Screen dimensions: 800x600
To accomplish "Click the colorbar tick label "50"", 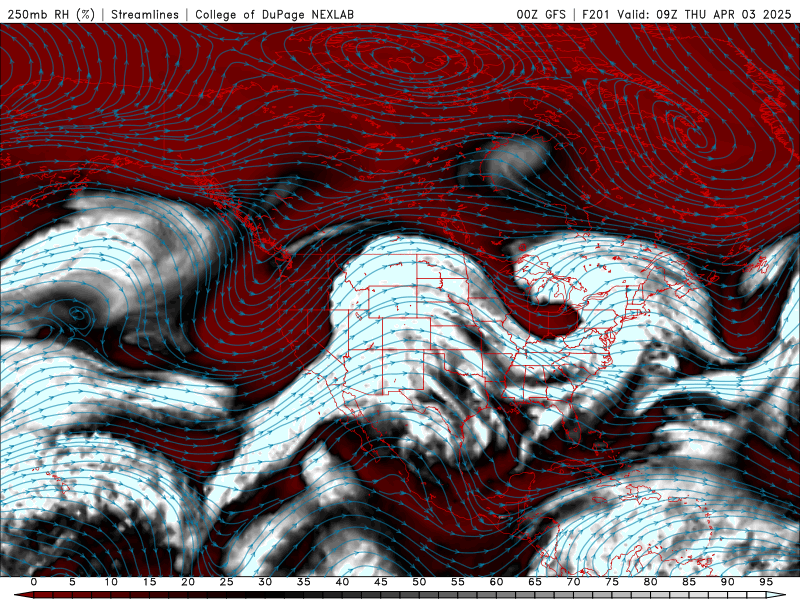I will (x=419, y=582).
